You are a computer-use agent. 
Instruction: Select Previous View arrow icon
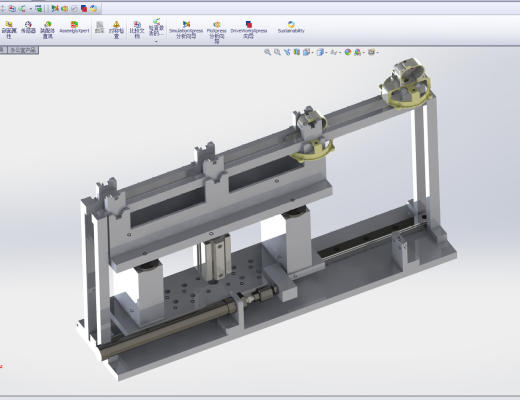[x=287, y=52]
